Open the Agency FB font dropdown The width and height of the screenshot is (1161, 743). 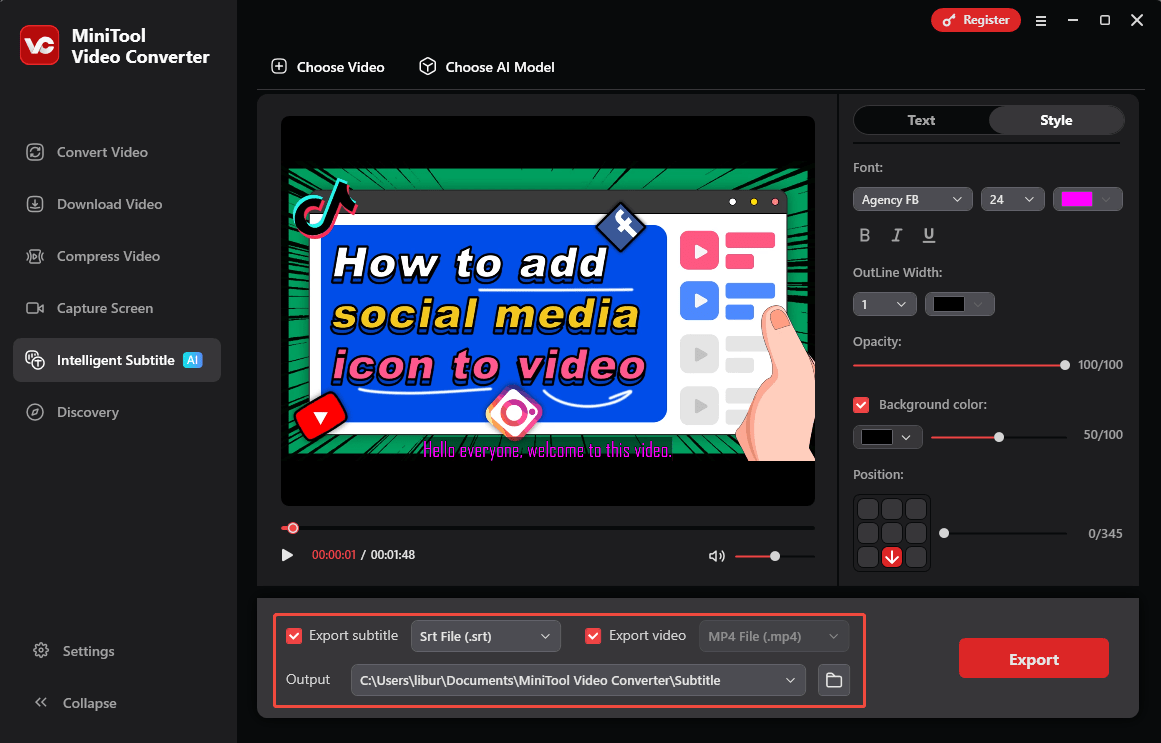pos(912,199)
